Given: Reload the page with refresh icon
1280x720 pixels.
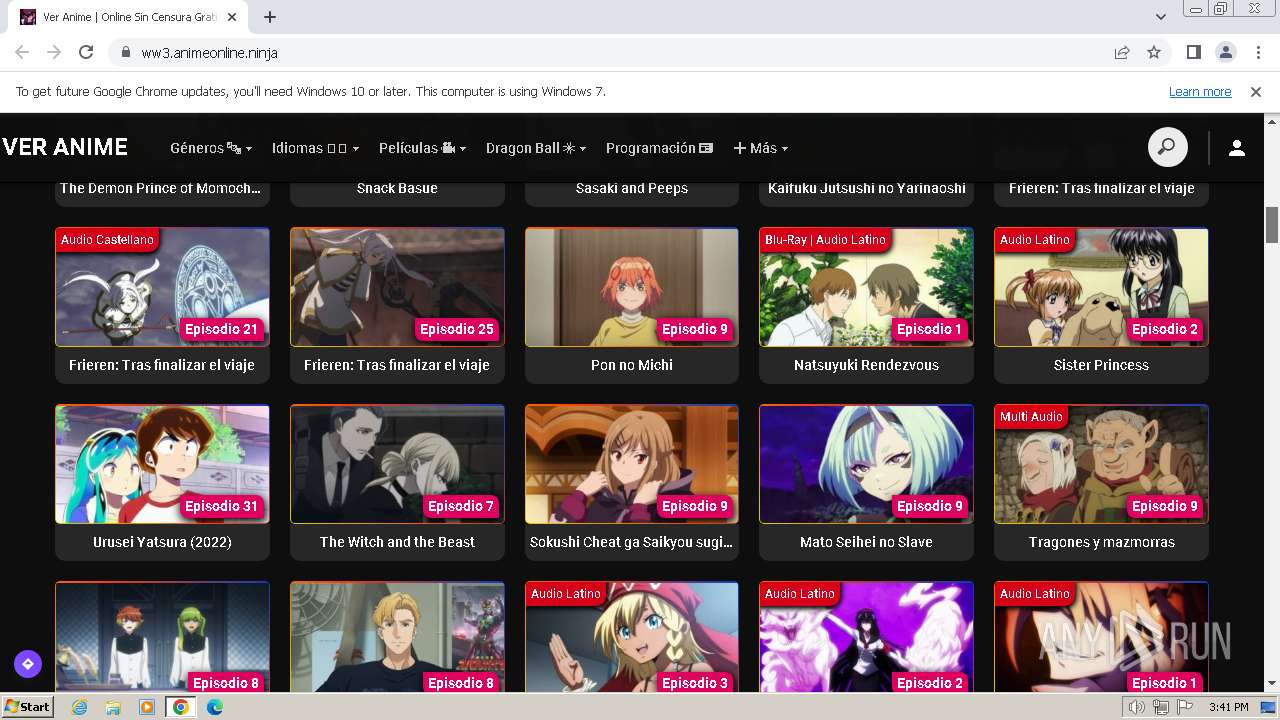Looking at the screenshot, I should (x=86, y=52).
